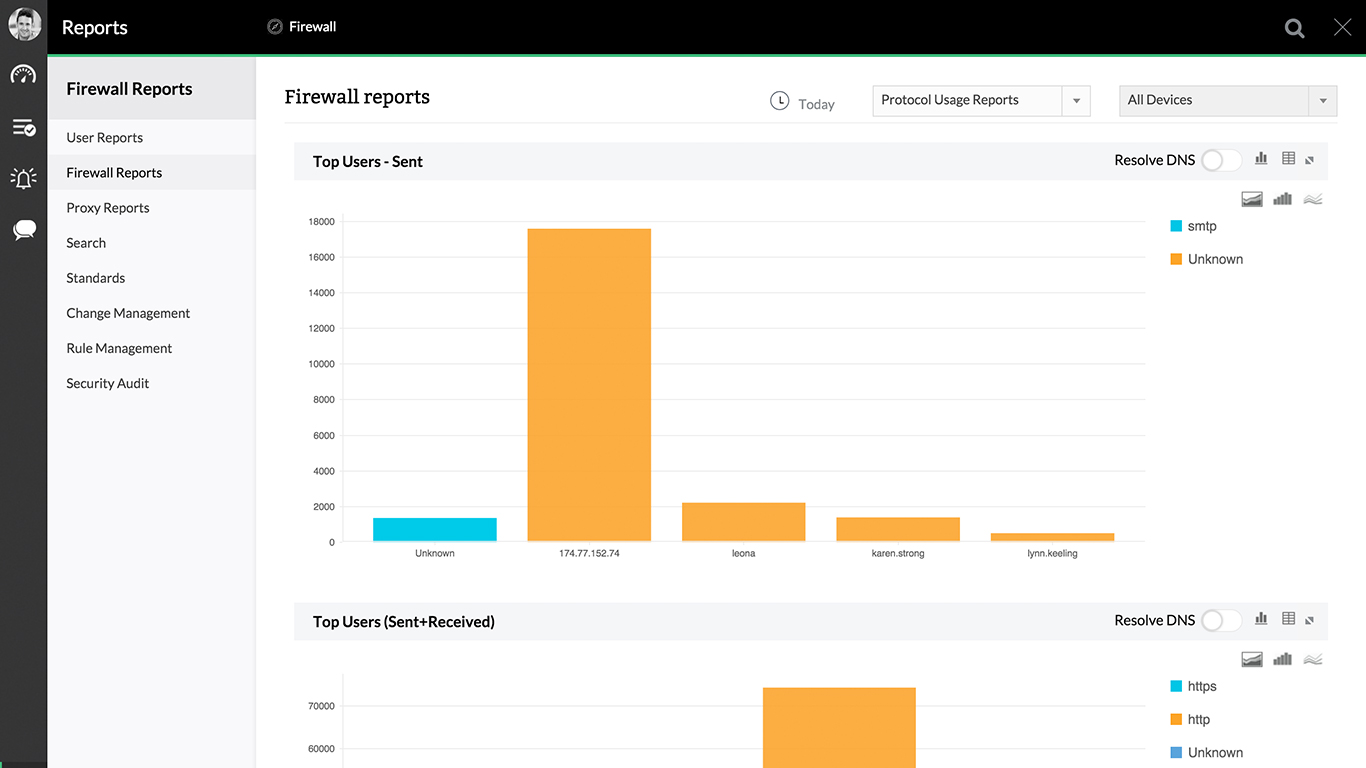Click the tall orange bar in Sent+Received chart

(x=839, y=727)
